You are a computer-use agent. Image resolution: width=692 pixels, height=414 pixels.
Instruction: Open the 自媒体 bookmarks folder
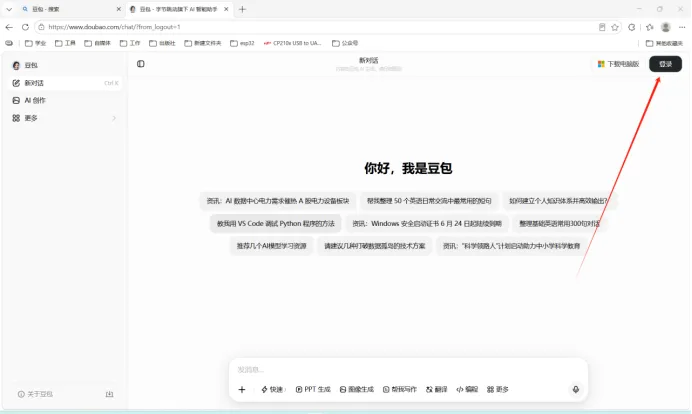click(97, 43)
